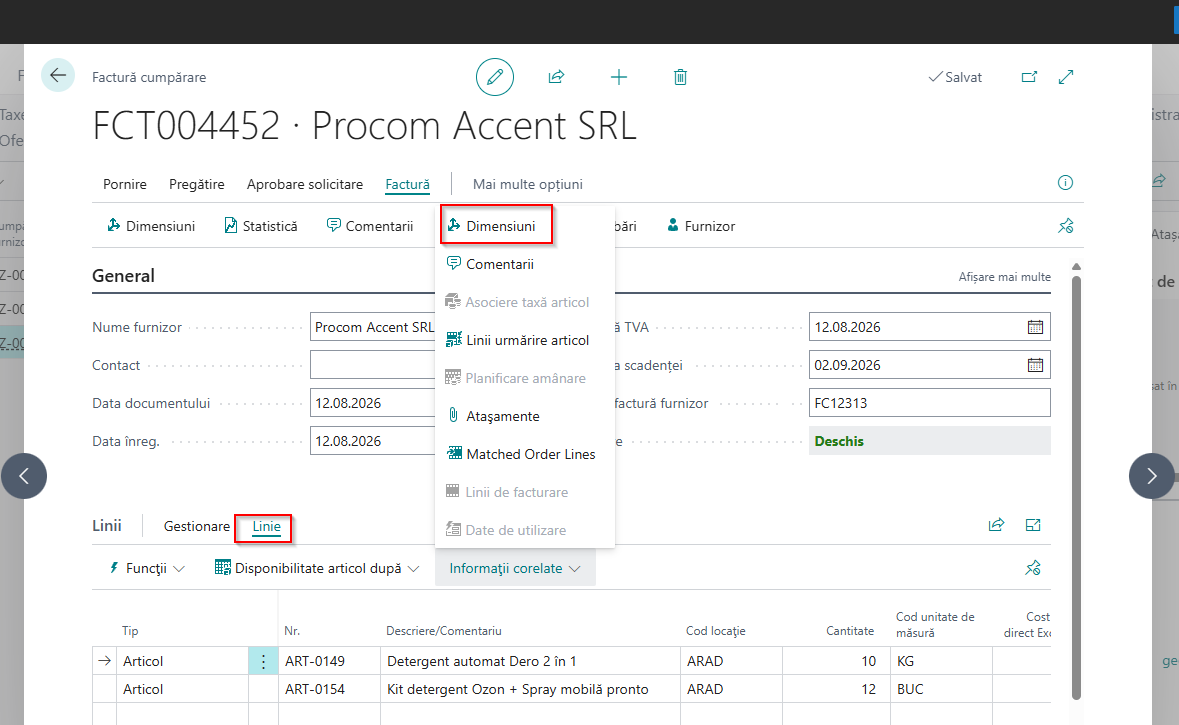This screenshot has height=725, width=1179.
Task: Collapse the General section header
Action: click(x=123, y=276)
